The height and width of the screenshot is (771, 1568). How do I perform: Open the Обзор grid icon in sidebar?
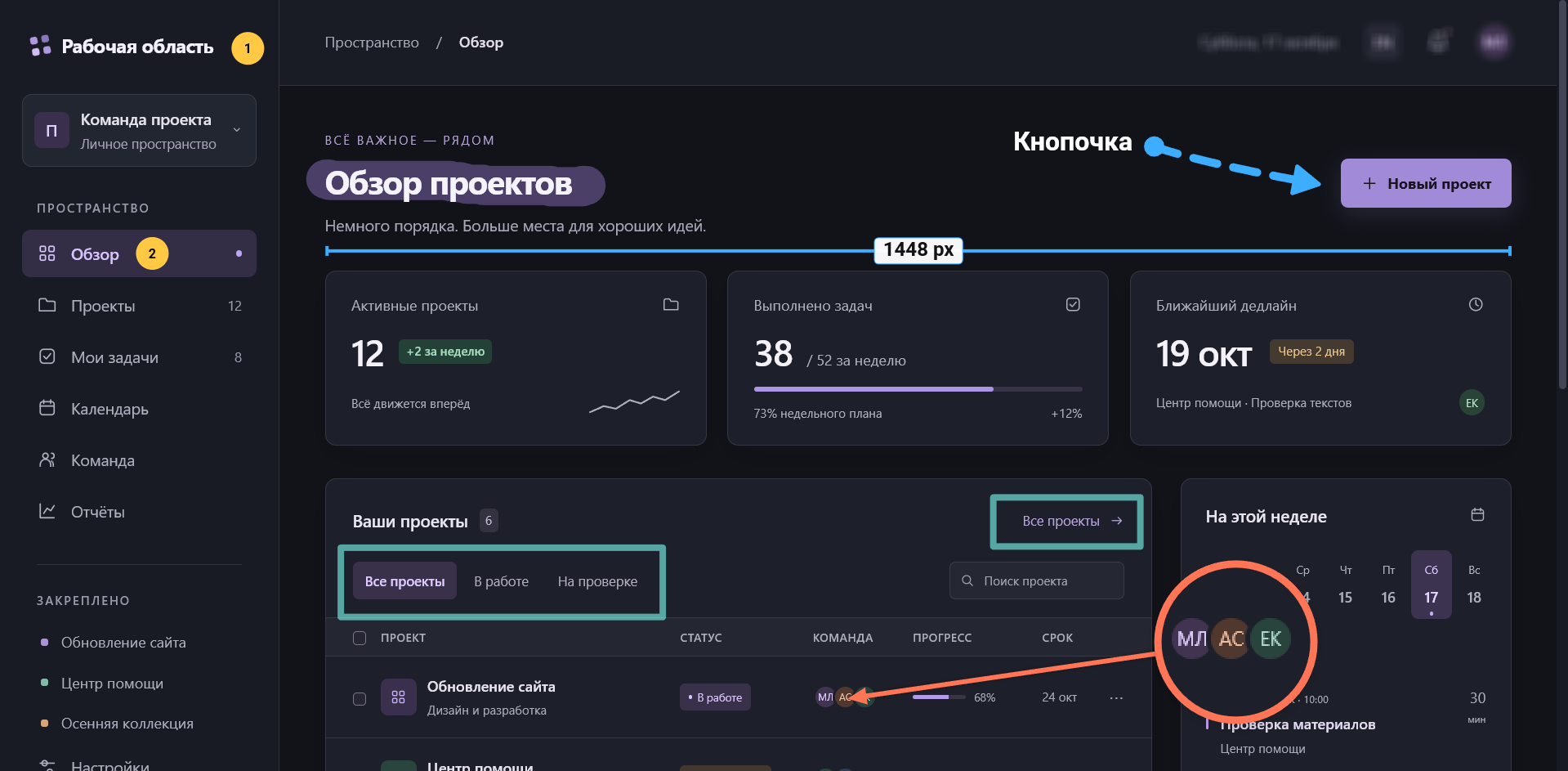pyautogui.click(x=47, y=253)
